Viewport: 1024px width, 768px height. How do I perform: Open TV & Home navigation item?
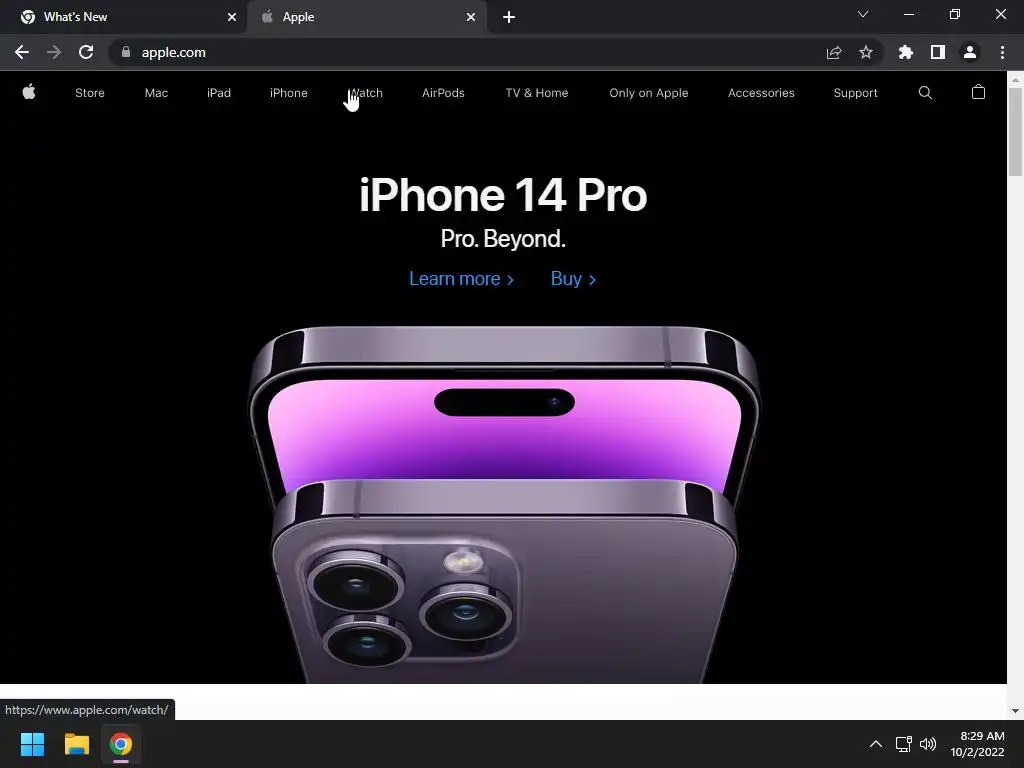tap(537, 93)
